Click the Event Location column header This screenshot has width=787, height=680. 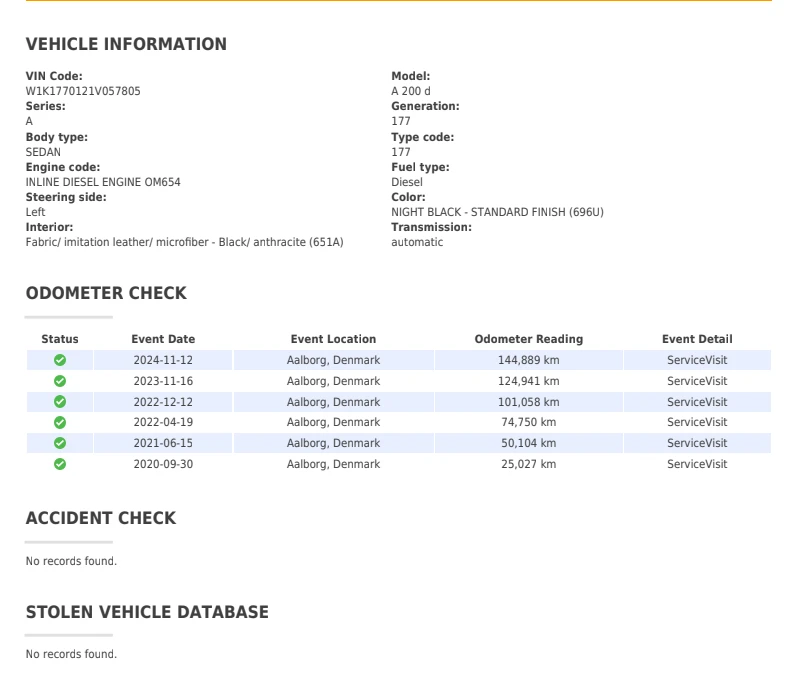333,339
